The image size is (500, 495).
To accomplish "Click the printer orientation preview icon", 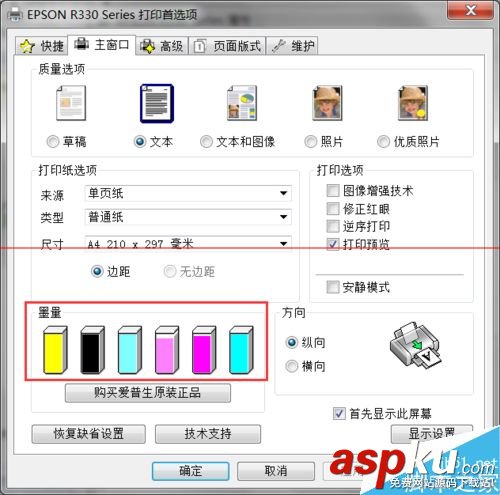I will 415,346.
